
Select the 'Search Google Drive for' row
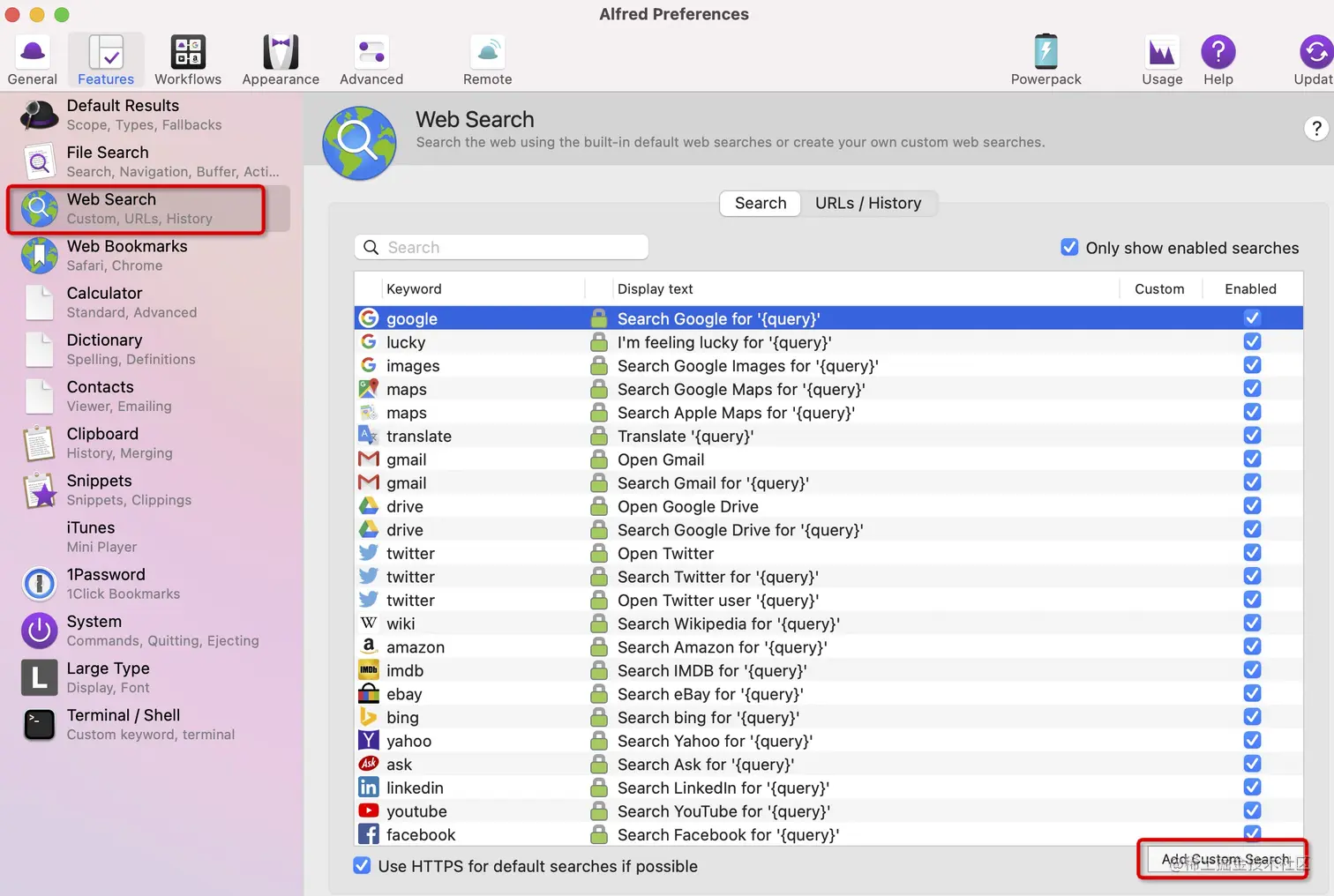point(828,529)
